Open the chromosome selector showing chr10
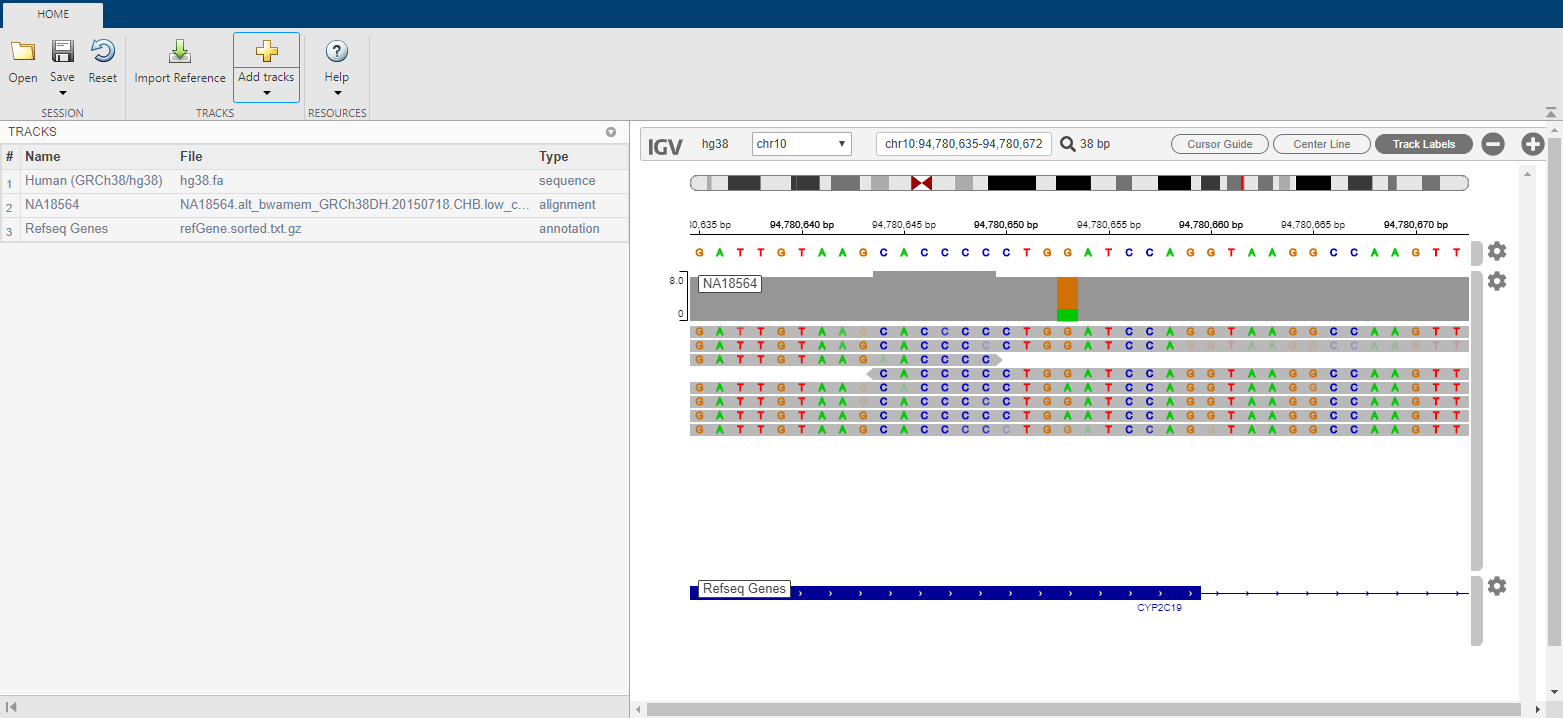The height and width of the screenshot is (718, 1563). point(801,143)
